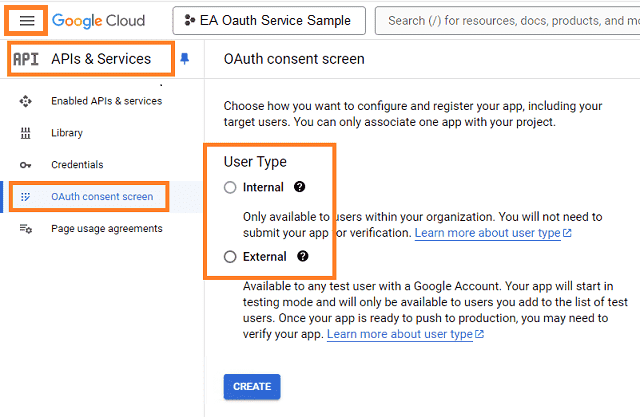Toggle the pin icon for APIs & Services

(184, 59)
